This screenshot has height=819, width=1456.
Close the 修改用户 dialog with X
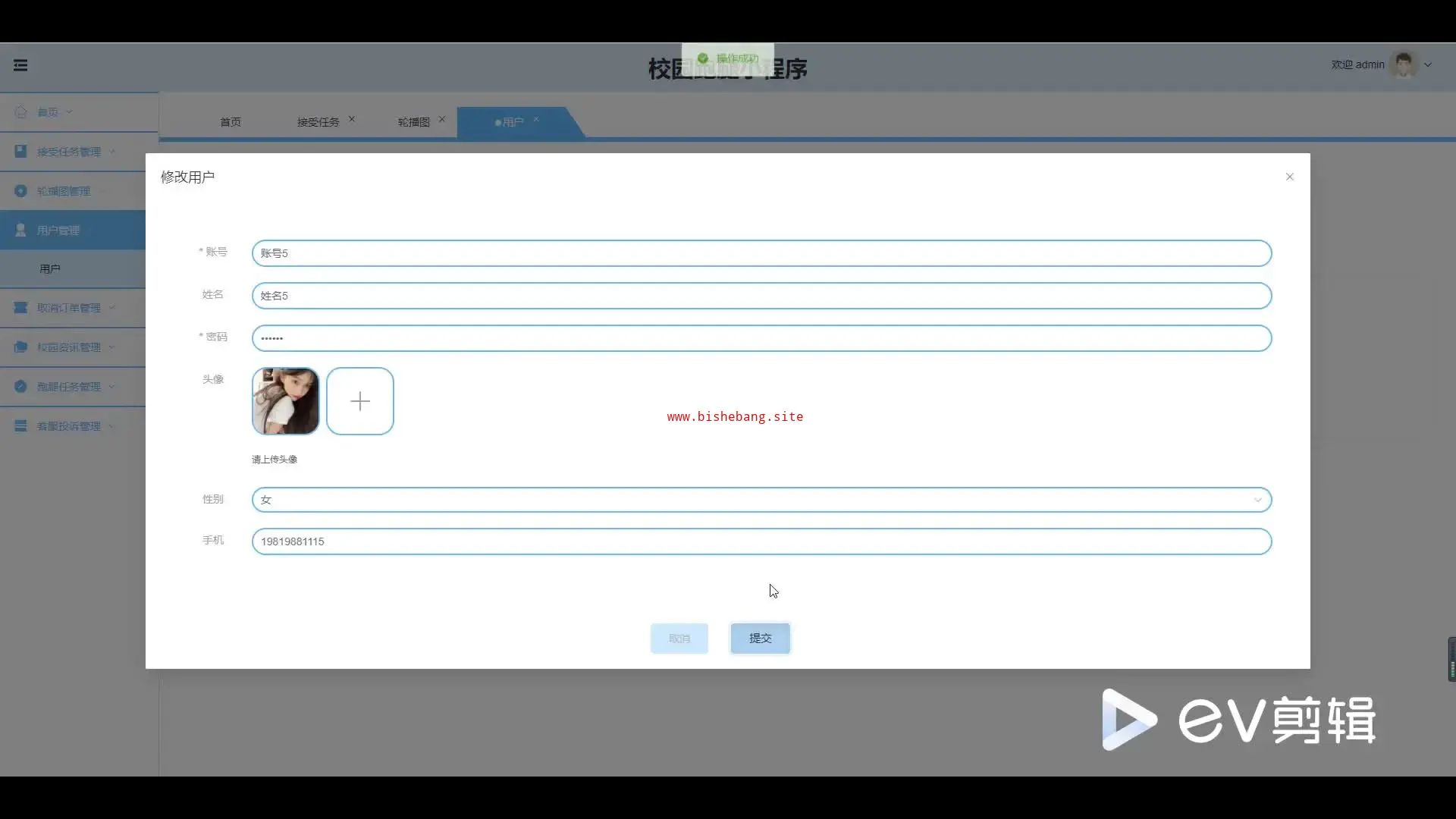tap(1290, 177)
